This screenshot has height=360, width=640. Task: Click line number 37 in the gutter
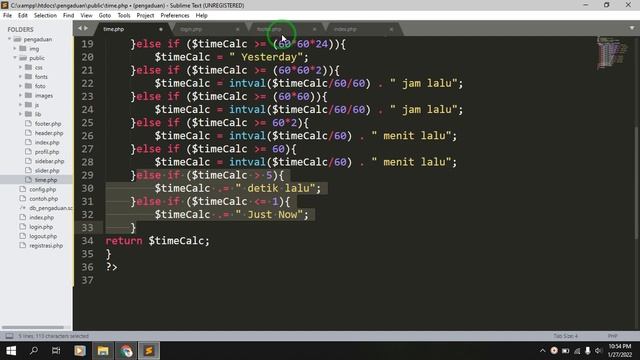87,280
